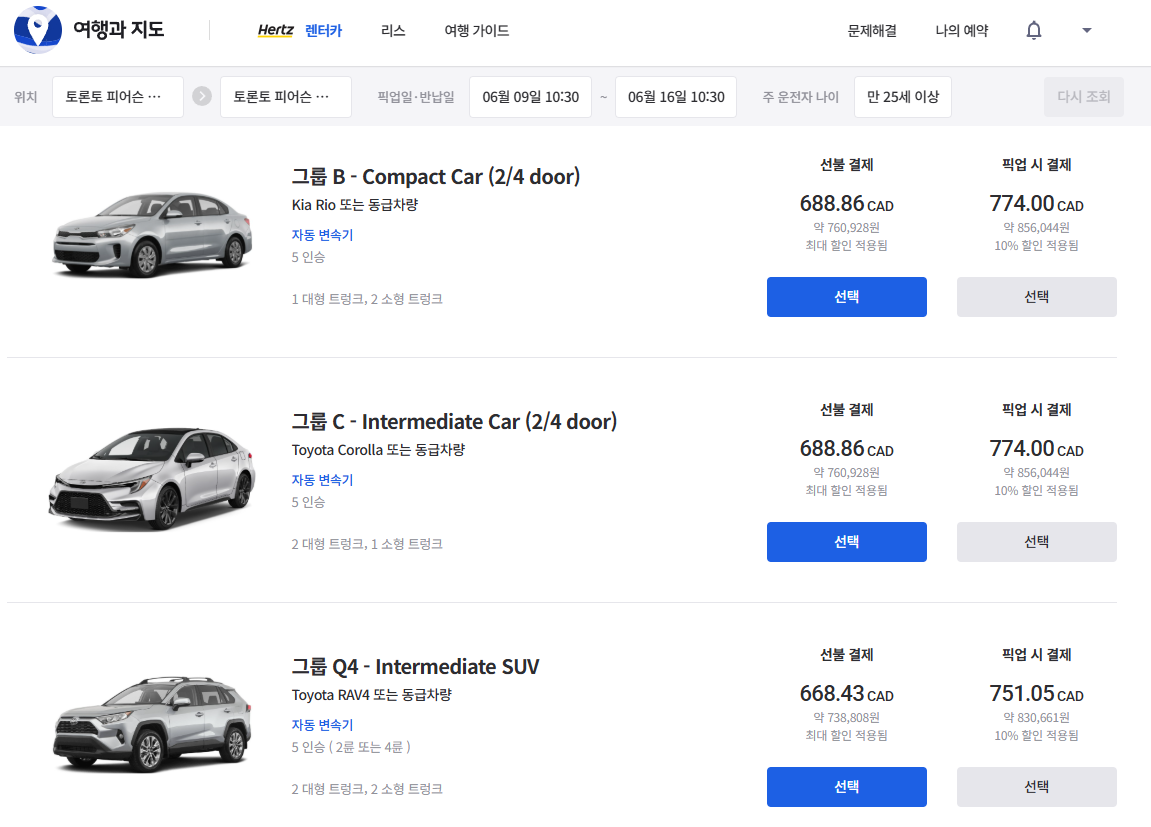The width and height of the screenshot is (1151, 827).
Task: Change return date 06월 16일 10:30
Action: [676, 97]
